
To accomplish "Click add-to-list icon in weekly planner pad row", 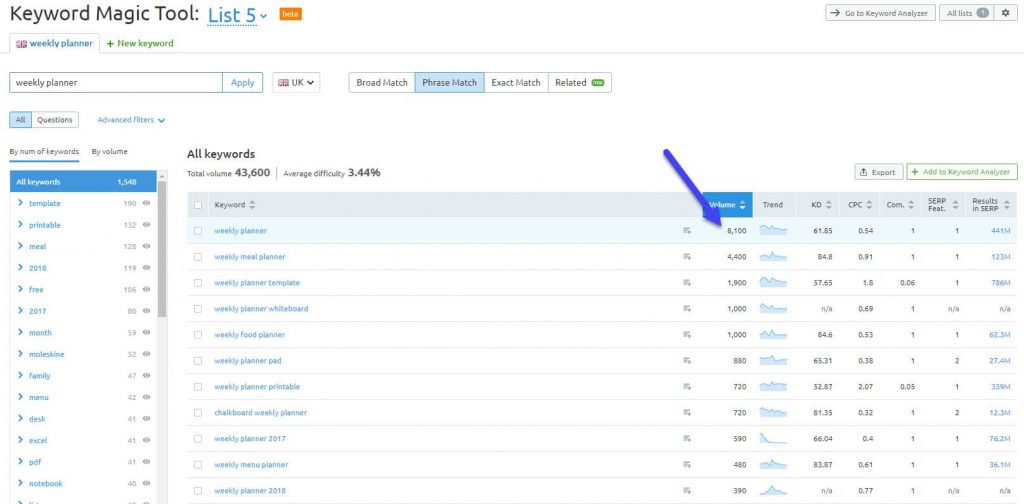I will pos(686,361).
